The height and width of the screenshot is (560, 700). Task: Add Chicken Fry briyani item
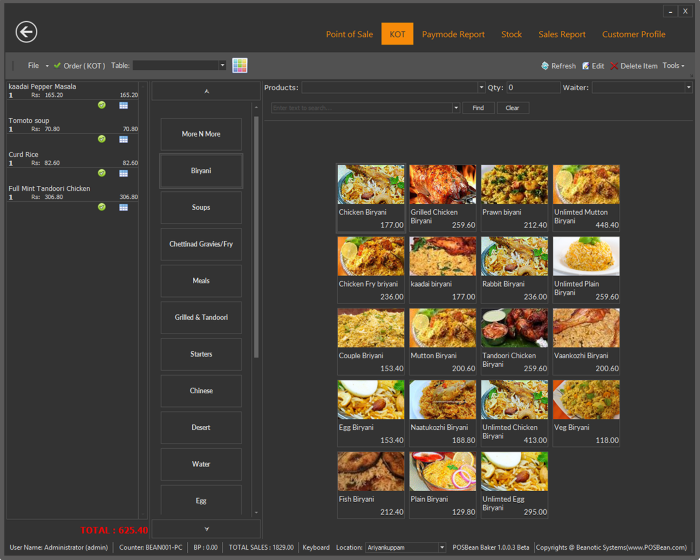tap(371, 270)
